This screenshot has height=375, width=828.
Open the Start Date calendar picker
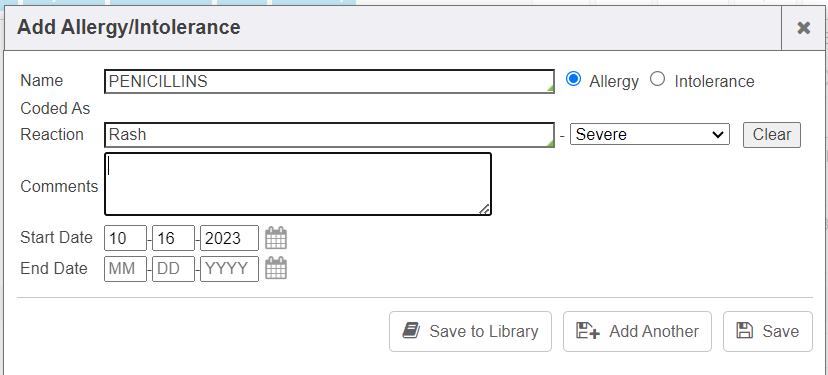coord(276,238)
